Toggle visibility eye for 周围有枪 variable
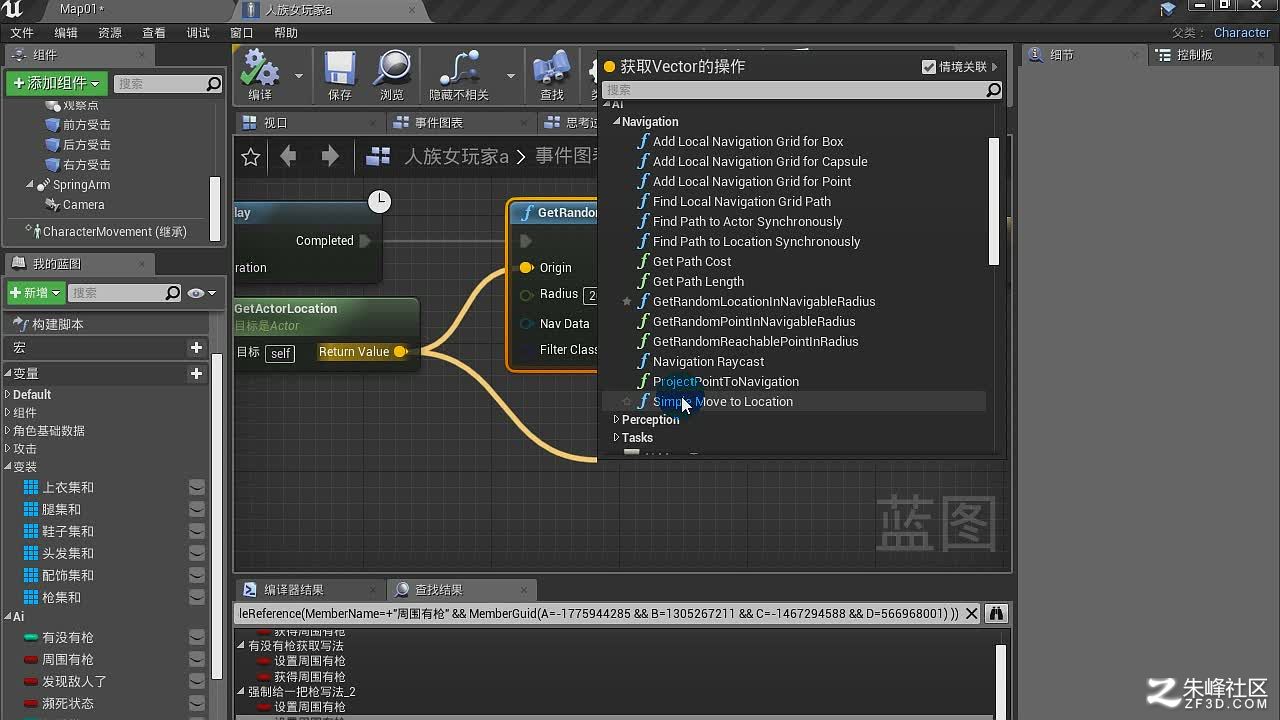This screenshot has width=1280, height=720. coord(197,659)
